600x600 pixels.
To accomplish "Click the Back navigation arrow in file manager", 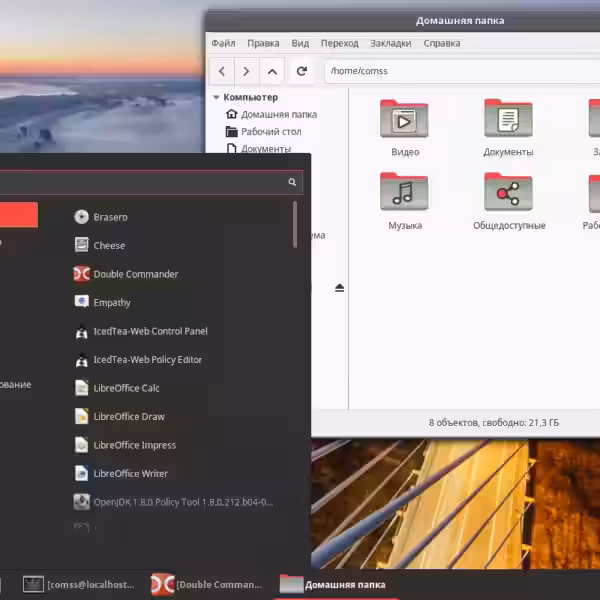I will pyautogui.click(x=222, y=71).
